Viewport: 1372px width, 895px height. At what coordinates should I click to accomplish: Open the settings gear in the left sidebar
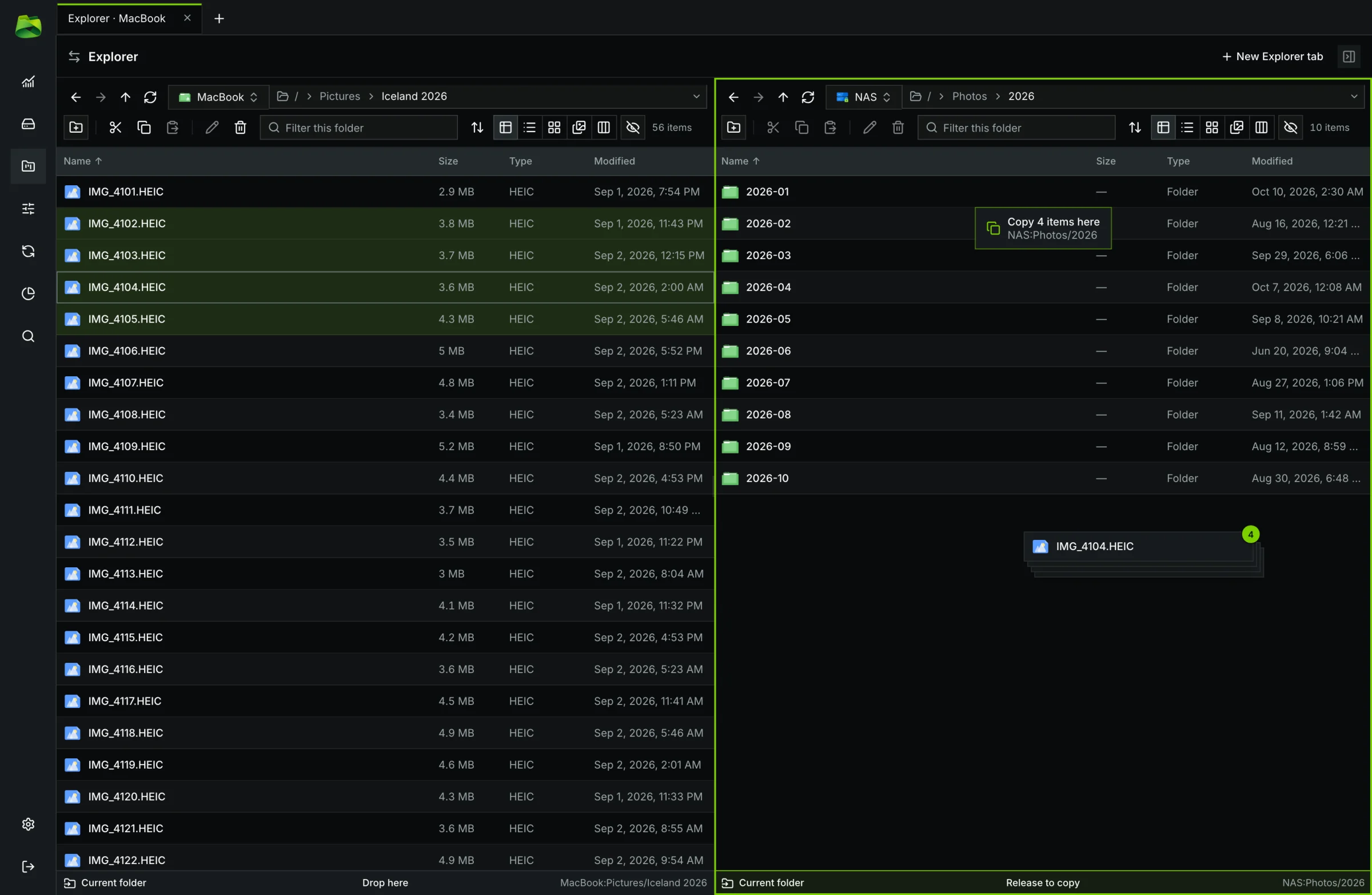click(x=28, y=824)
